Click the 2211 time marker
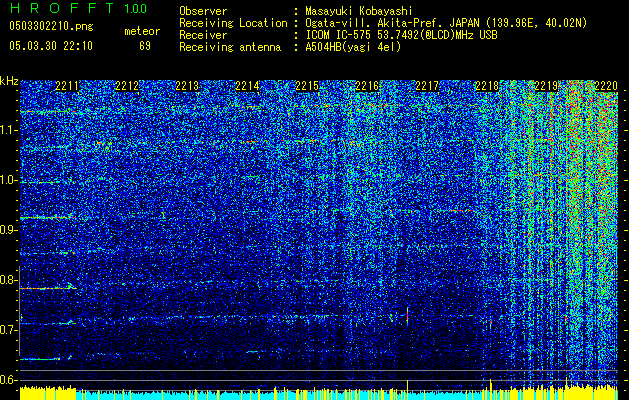 click(x=67, y=86)
